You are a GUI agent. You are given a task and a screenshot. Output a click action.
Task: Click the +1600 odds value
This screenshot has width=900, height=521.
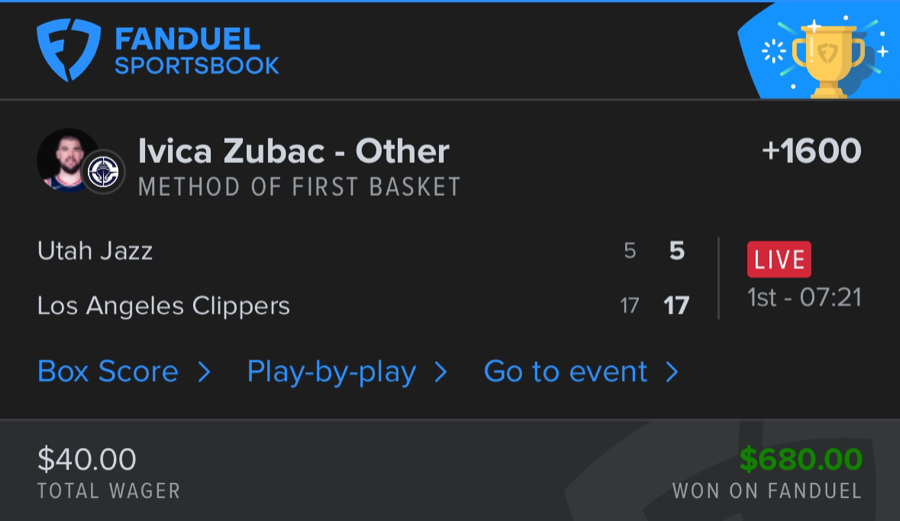click(x=811, y=151)
